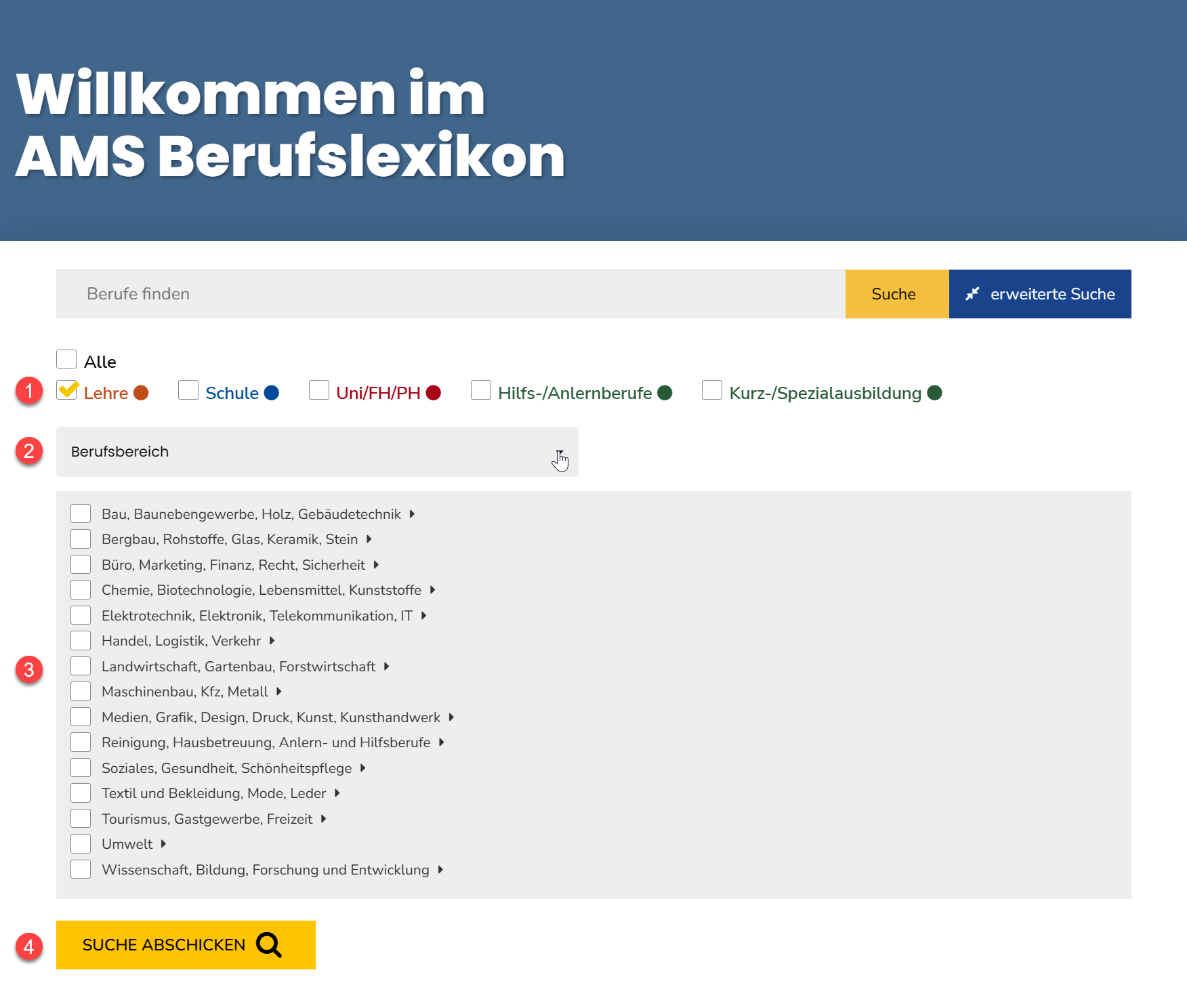Click the collapse arrows icon on erweiterte Suche
Screen dimensions: 1187x1008
972,294
